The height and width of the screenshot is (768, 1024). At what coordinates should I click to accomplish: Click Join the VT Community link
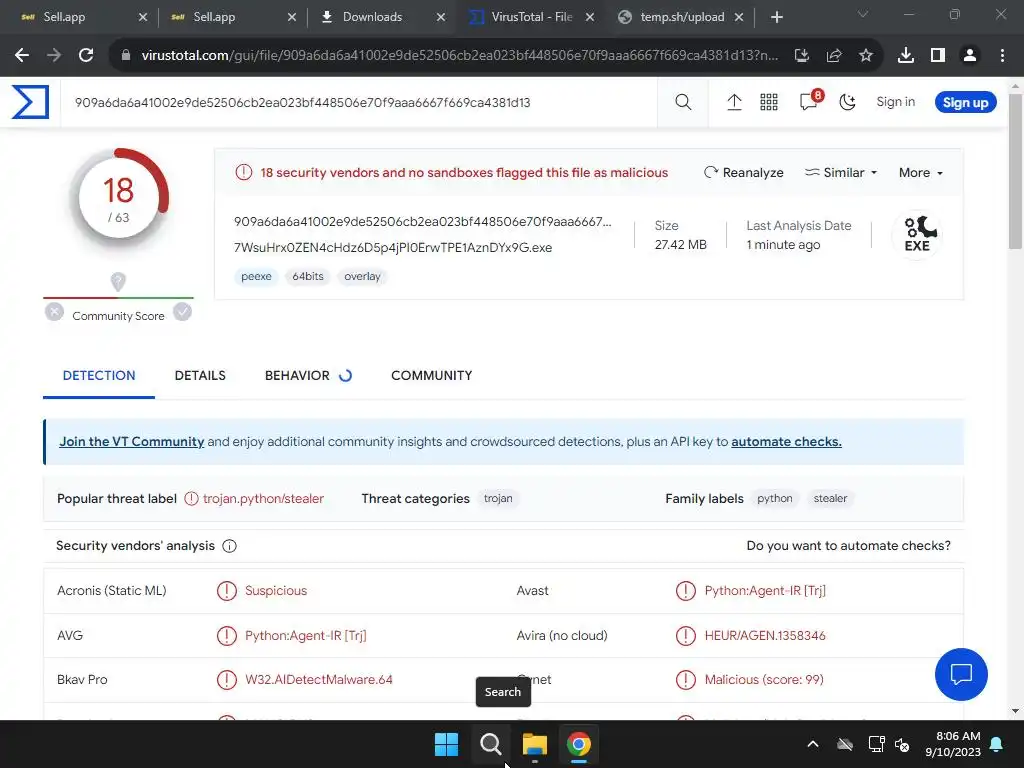point(131,441)
